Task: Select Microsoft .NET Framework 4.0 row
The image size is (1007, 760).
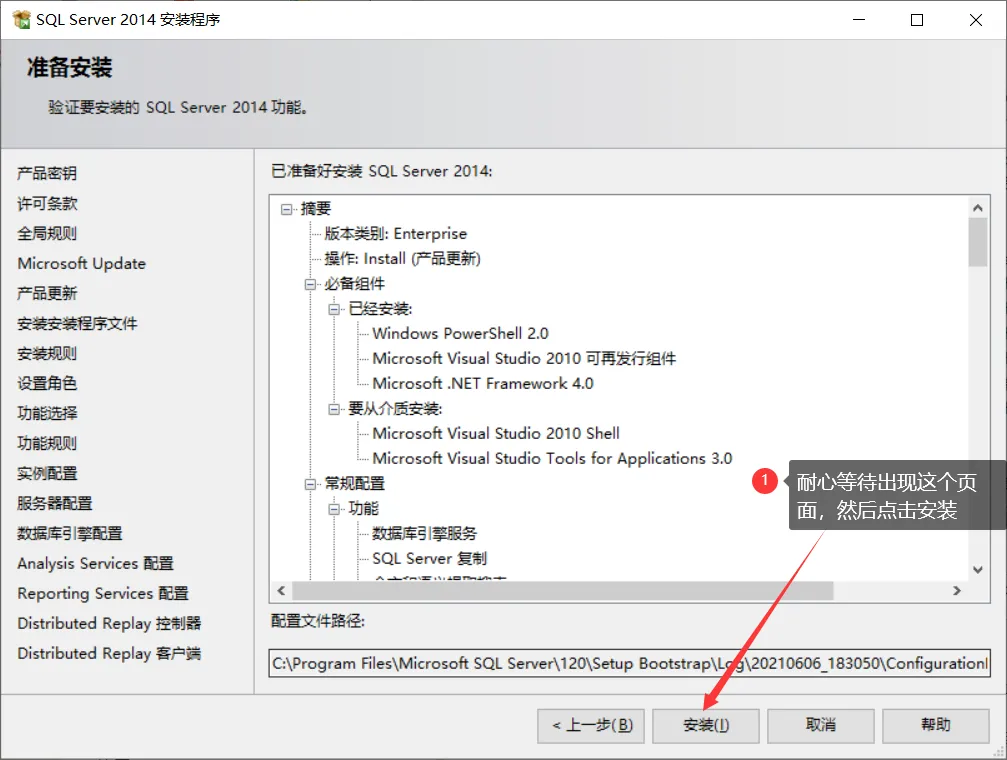Action: click(x=483, y=384)
